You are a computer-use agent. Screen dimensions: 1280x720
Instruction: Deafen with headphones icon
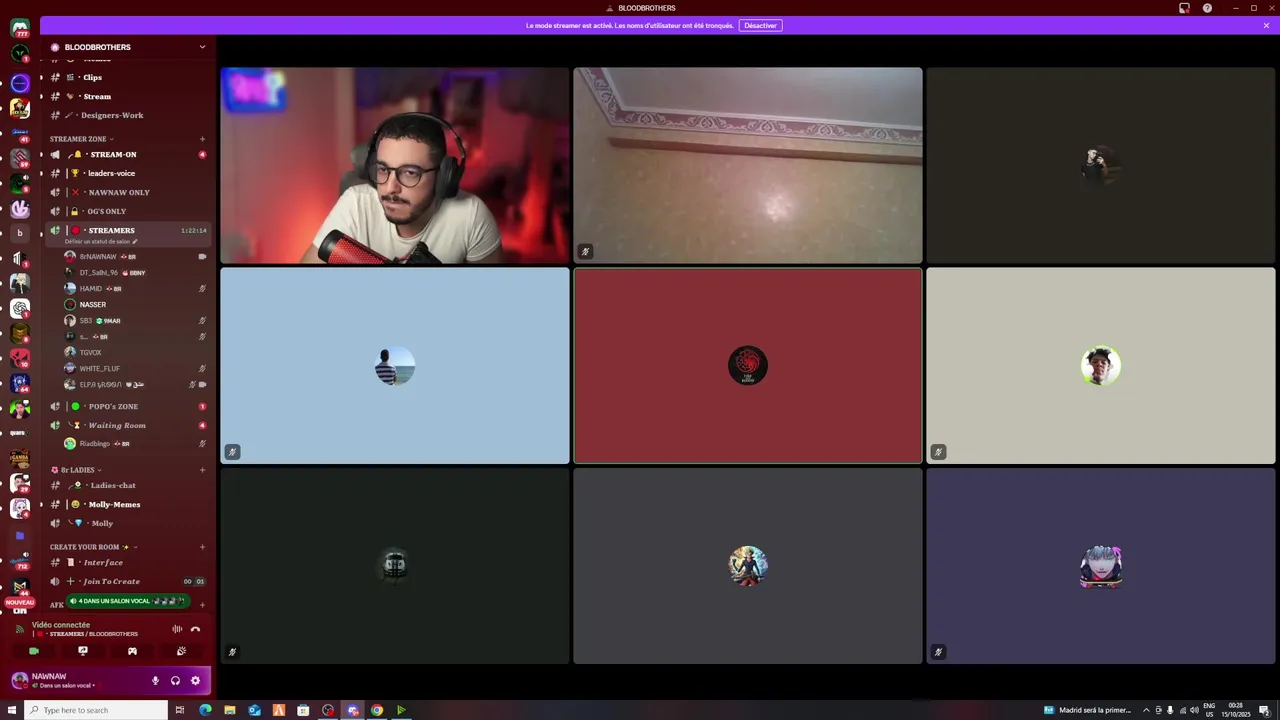click(175, 680)
